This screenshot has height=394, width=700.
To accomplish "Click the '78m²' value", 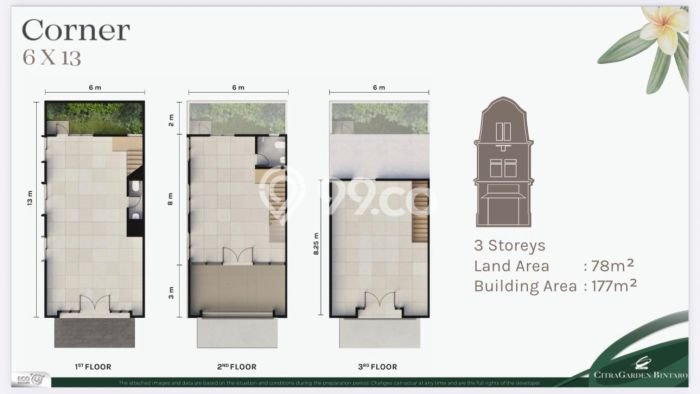I will pyautogui.click(x=612, y=265).
